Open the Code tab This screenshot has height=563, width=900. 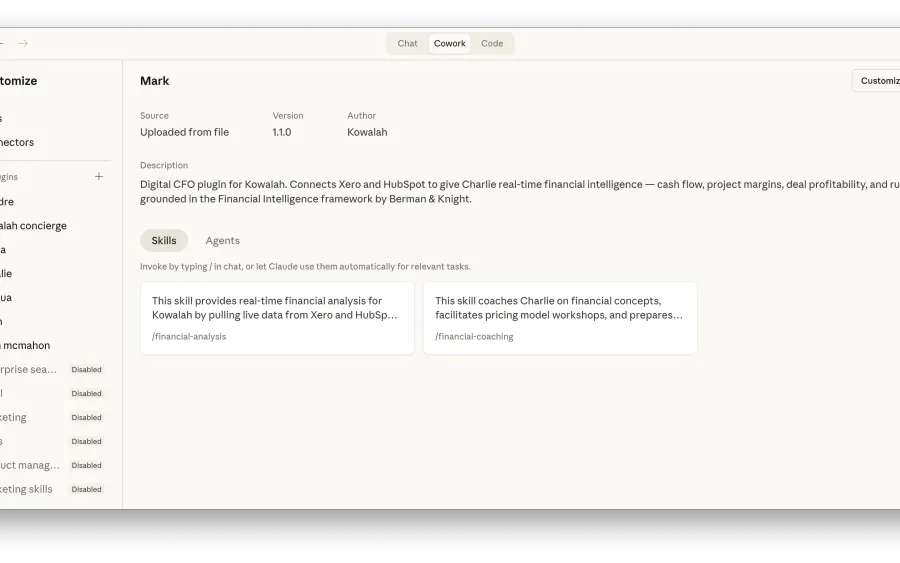tap(492, 44)
